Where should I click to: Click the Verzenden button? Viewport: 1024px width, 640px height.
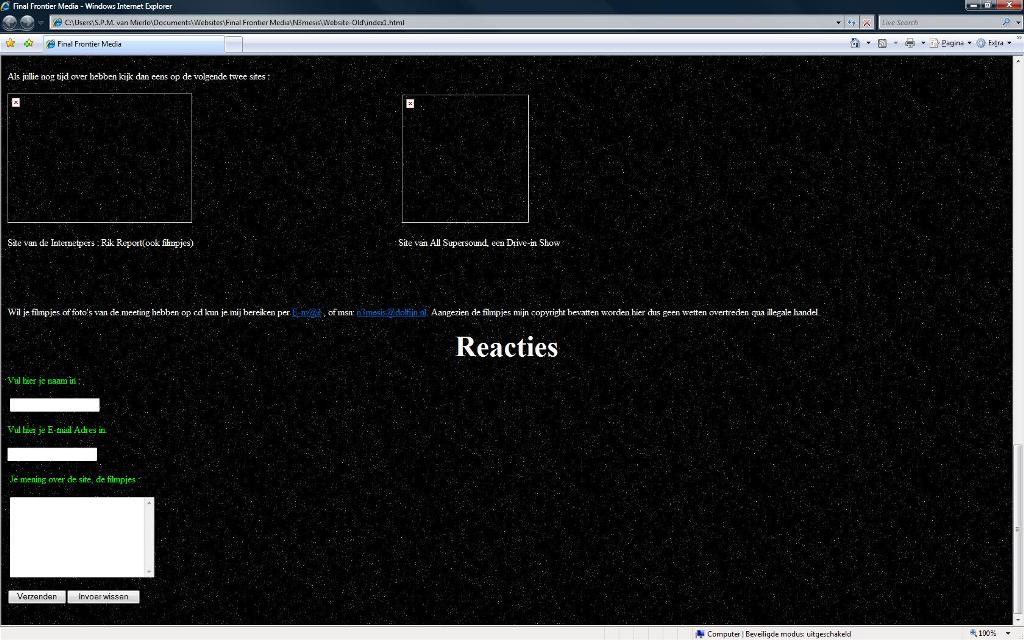coord(37,596)
